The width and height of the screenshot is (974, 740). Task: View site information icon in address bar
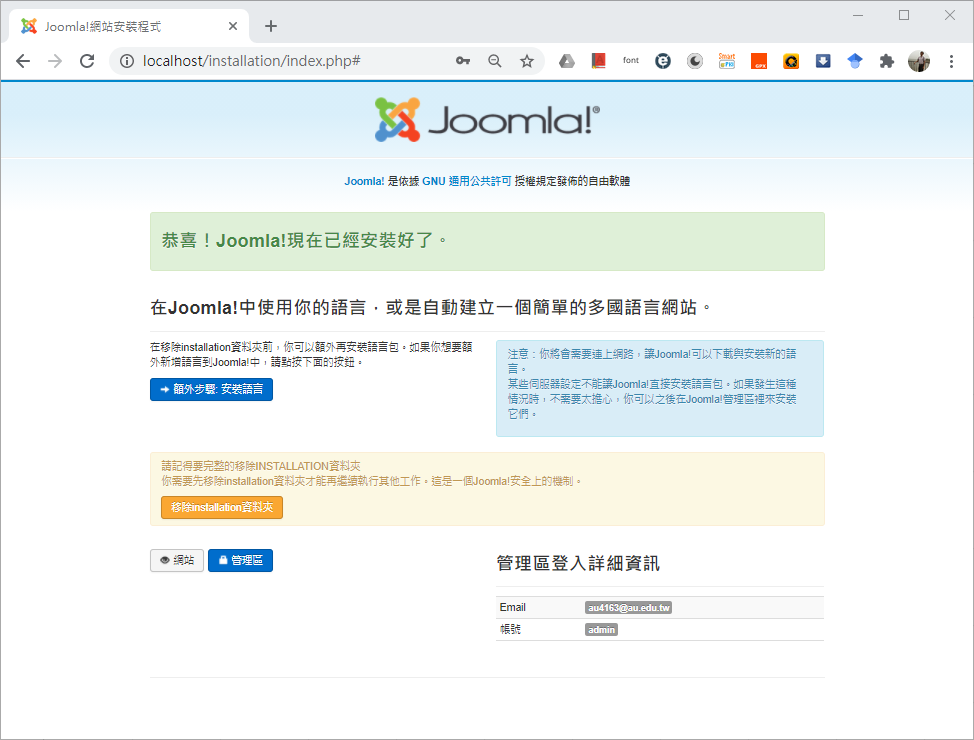point(127,61)
